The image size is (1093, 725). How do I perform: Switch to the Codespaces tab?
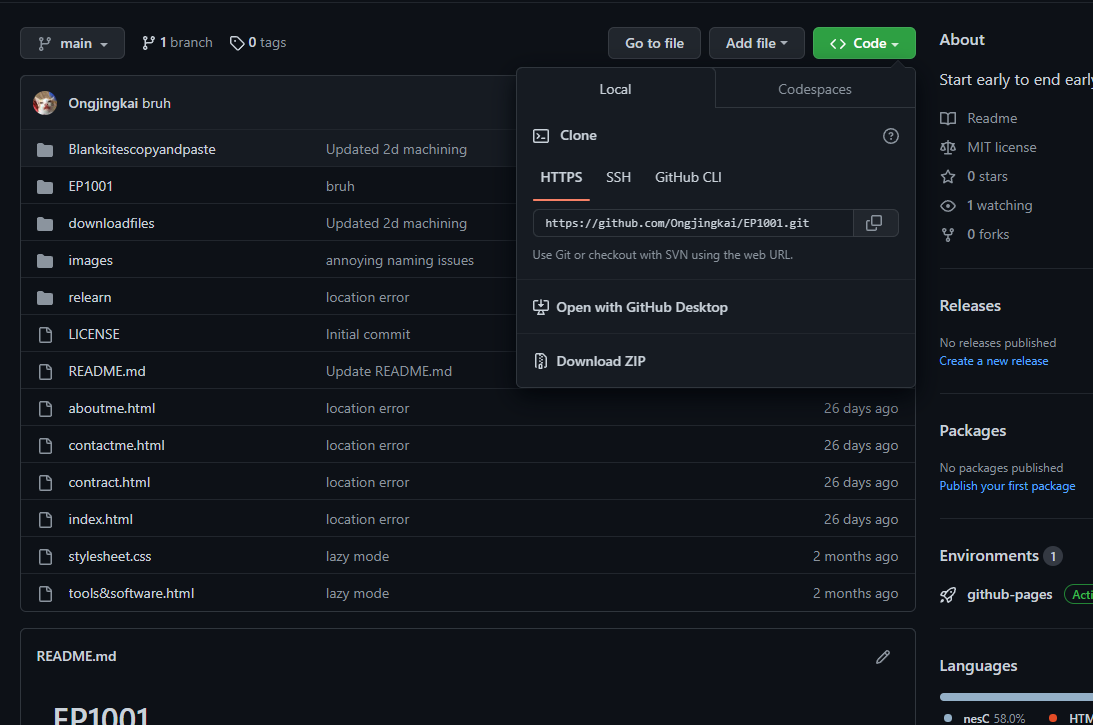tap(815, 89)
